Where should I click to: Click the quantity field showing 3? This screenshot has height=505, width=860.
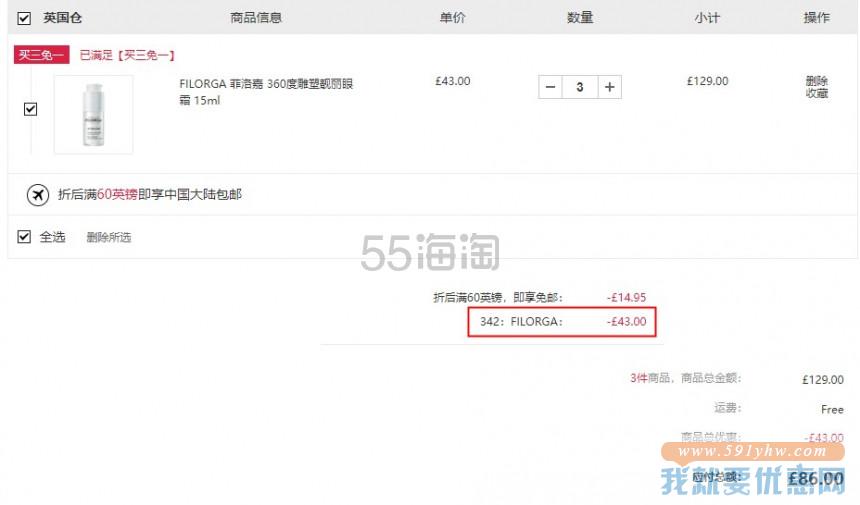coord(580,87)
